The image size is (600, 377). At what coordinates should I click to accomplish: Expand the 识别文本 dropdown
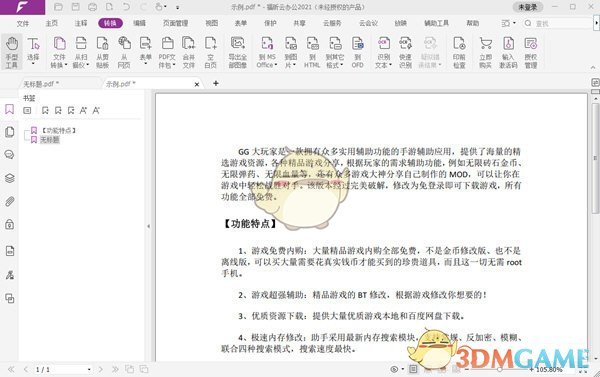[x=390, y=65]
